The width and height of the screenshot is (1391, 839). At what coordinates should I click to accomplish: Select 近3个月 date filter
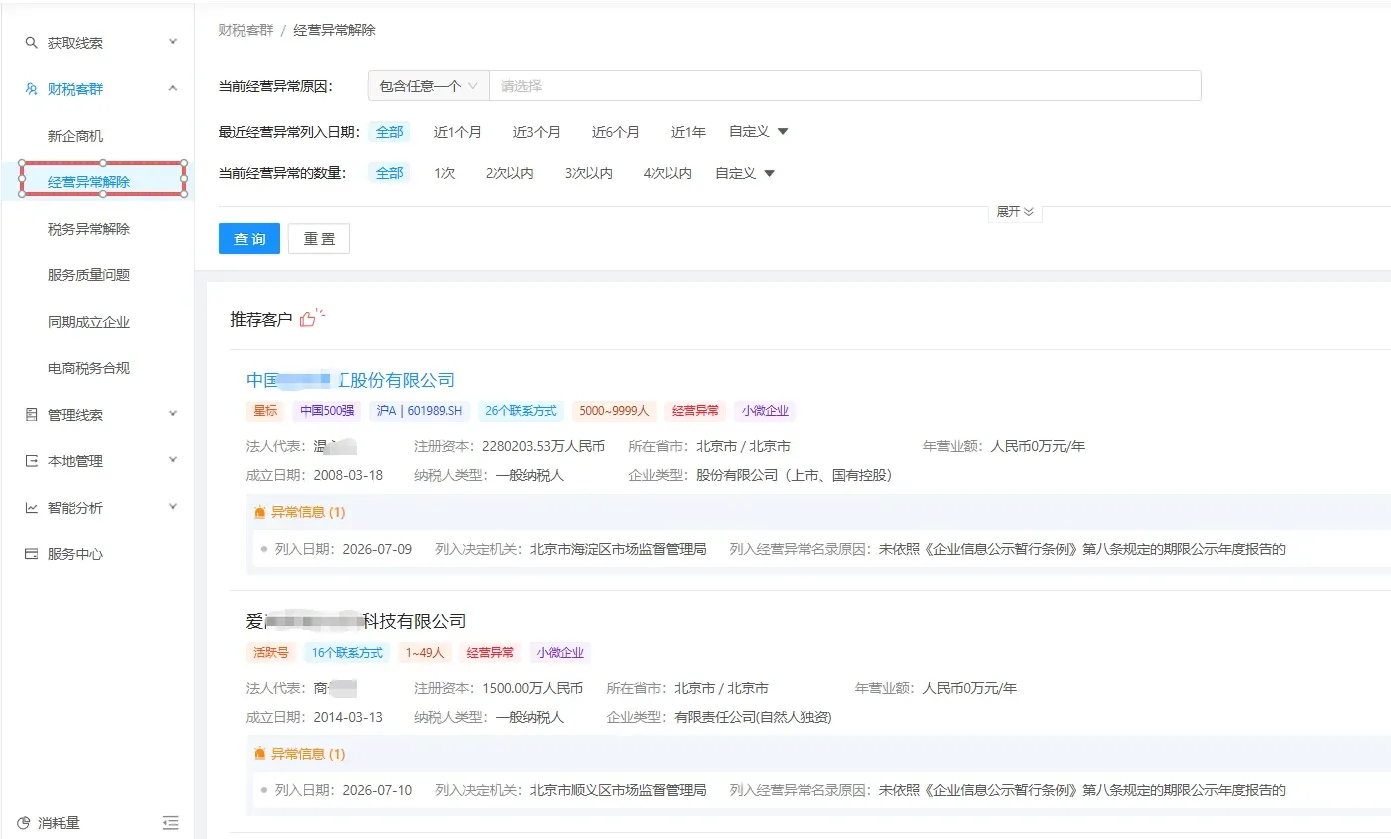pyautogui.click(x=537, y=132)
